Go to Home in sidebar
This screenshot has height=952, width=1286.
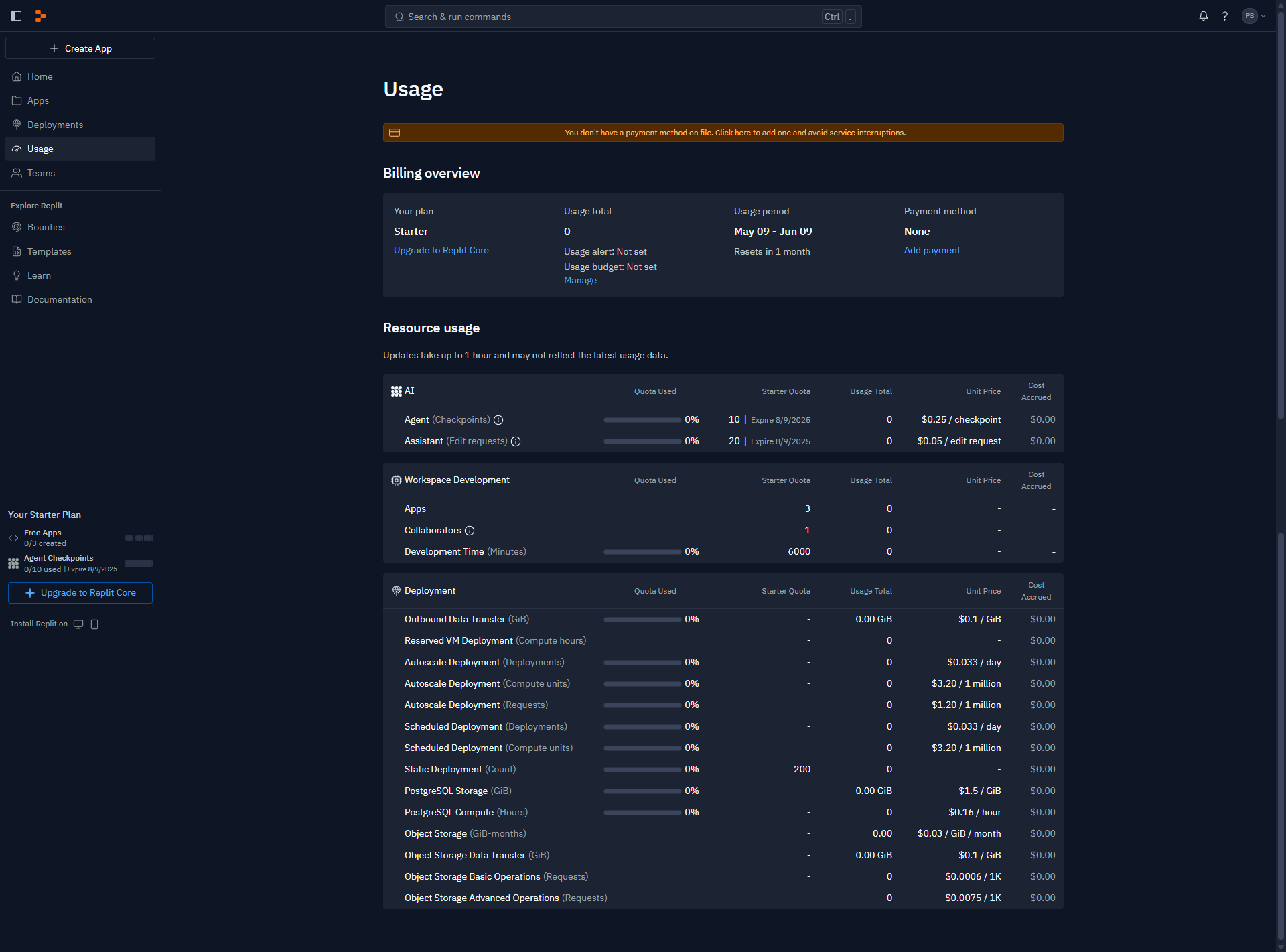pos(80,76)
